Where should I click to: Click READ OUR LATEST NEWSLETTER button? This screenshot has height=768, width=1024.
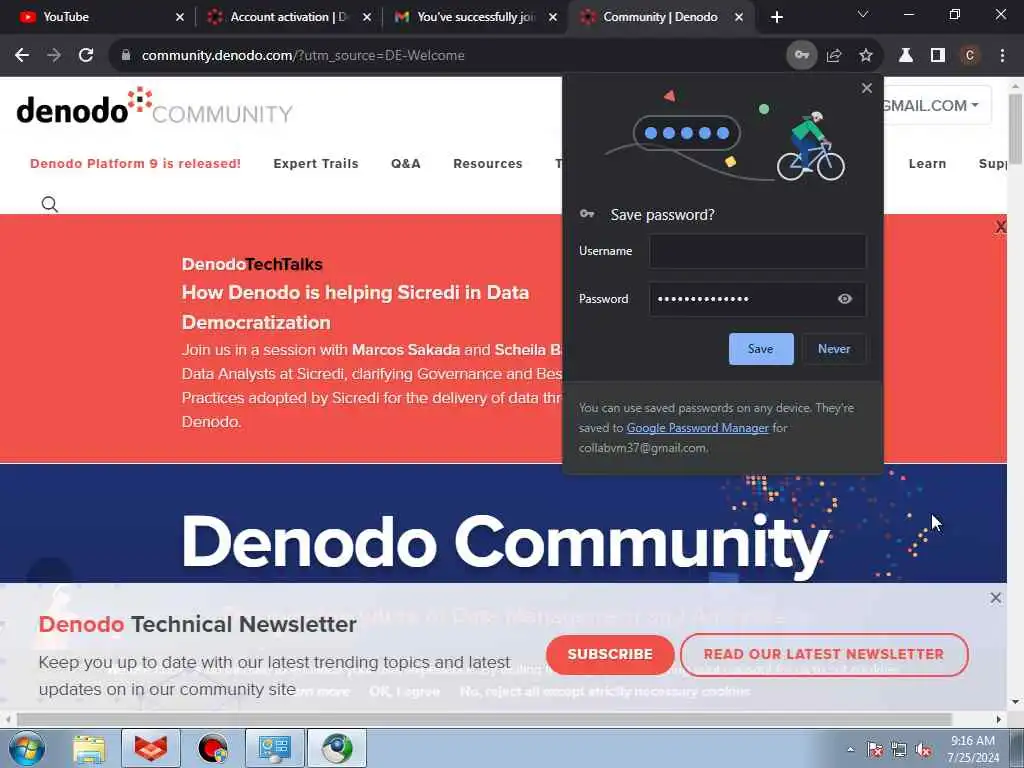pyautogui.click(x=824, y=654)
